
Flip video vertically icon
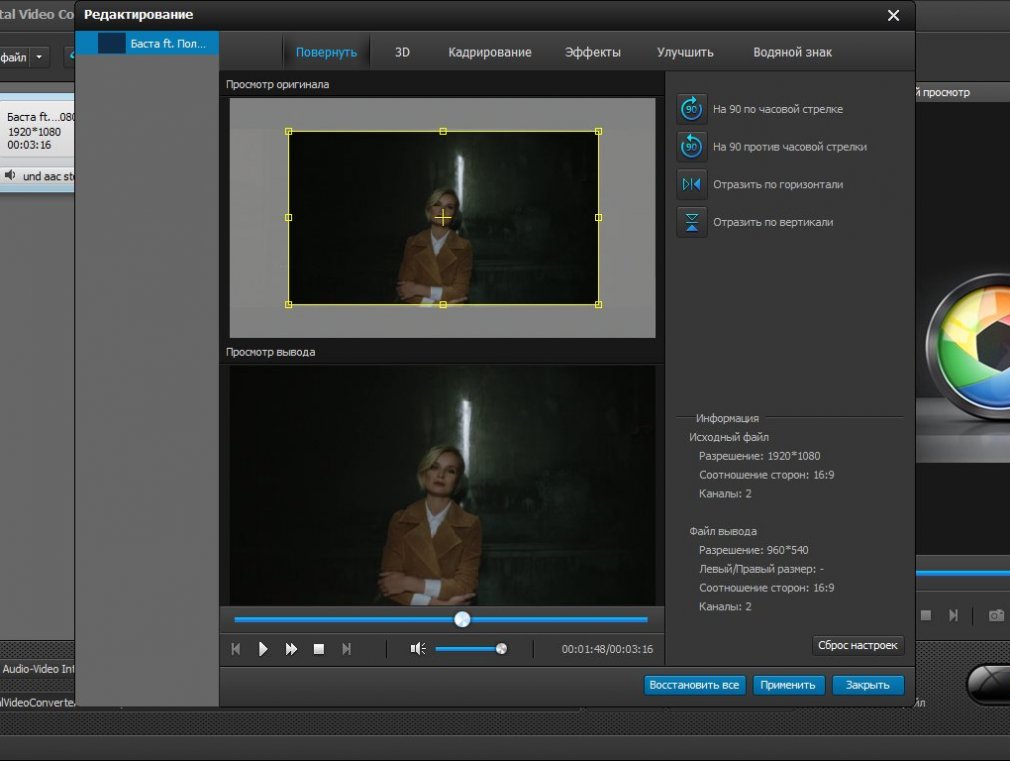click(691, 222)
